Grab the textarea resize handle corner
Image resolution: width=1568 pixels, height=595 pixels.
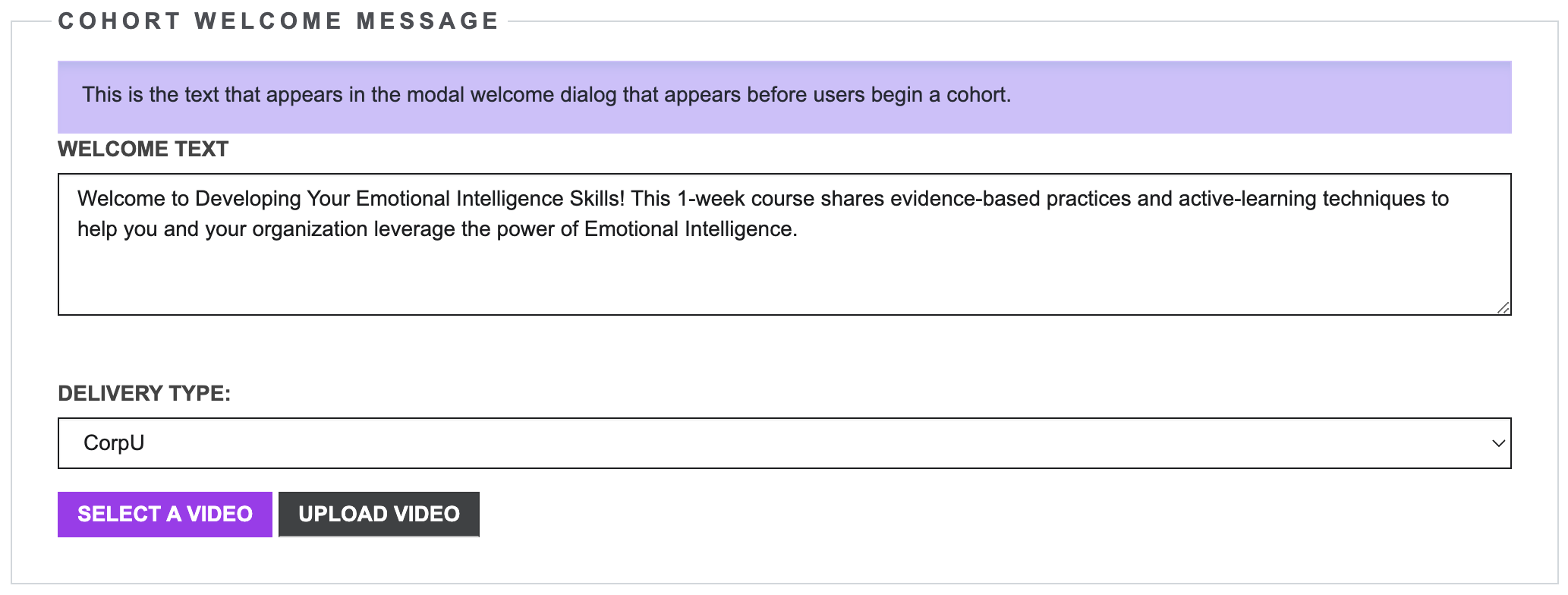pyautogui.click(x=1503, y=307)
